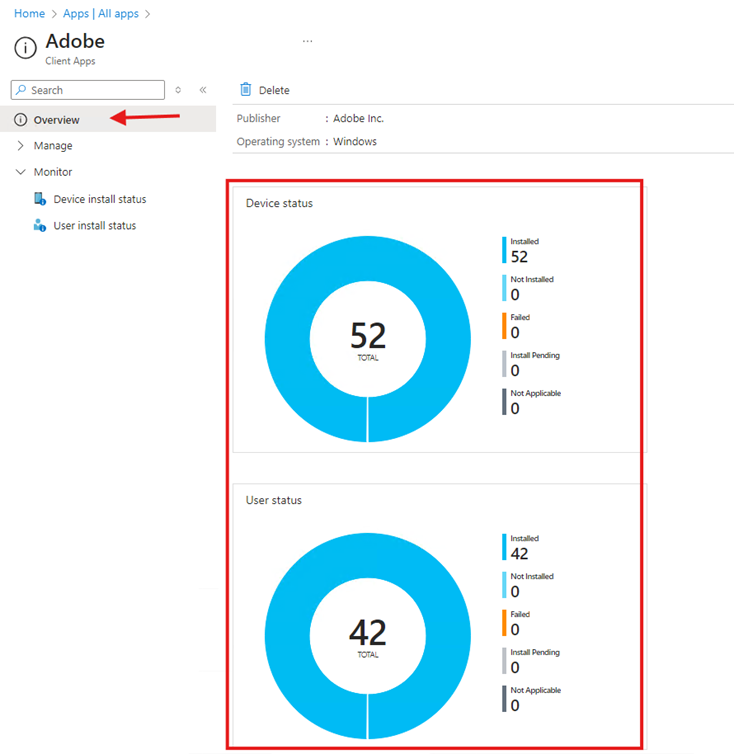Click the 42 TOTAL center label

pyautogui.click(x=368, y=637)
